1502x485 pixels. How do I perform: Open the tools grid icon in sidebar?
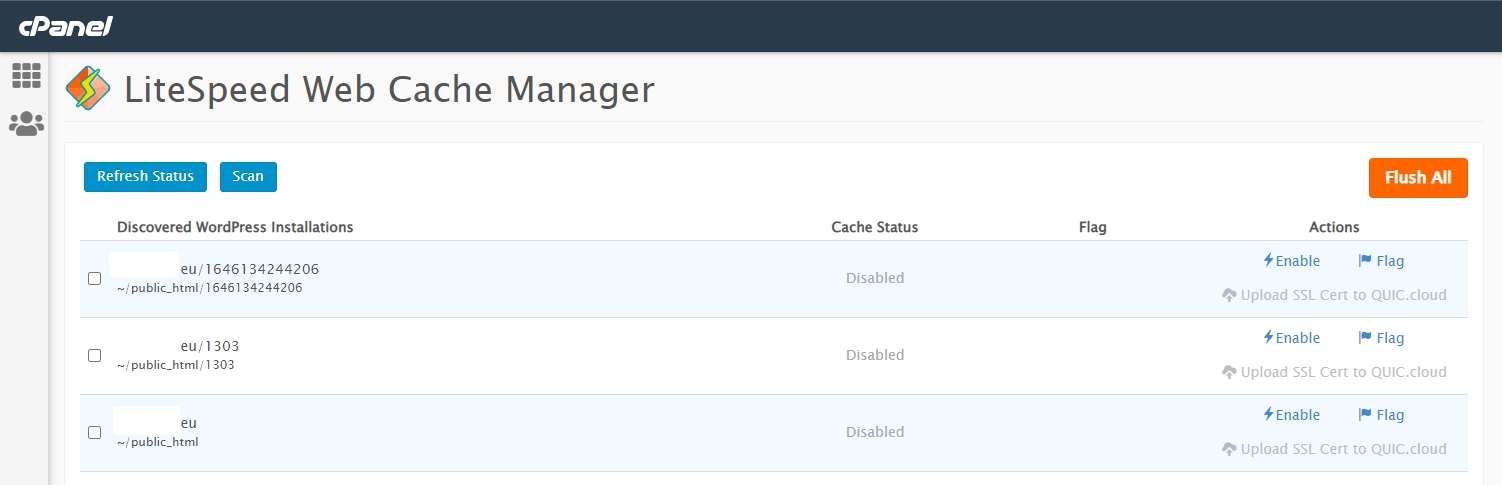tap(26, 75)
